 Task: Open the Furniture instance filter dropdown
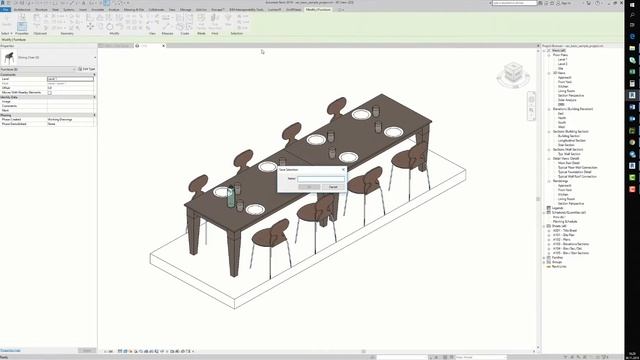[74, 69]
